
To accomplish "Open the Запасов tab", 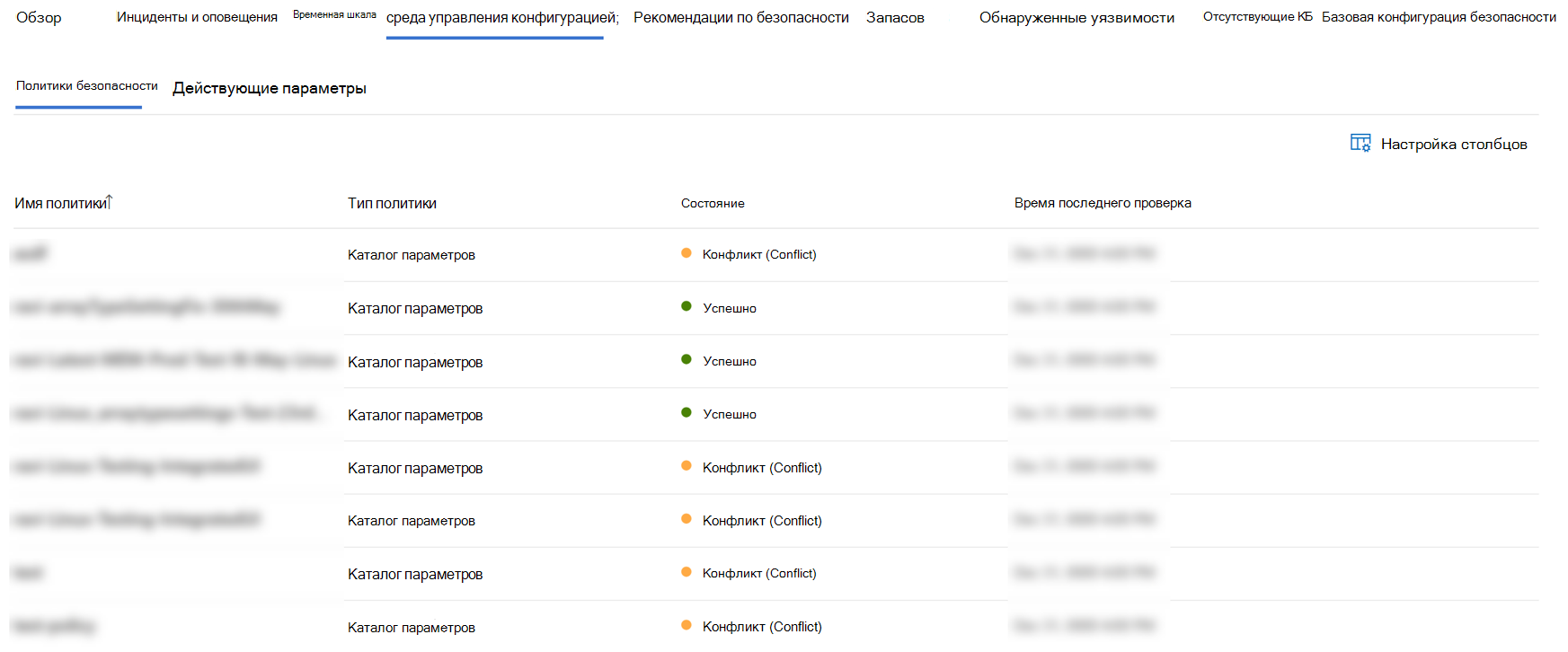I will tap(895, 18).
